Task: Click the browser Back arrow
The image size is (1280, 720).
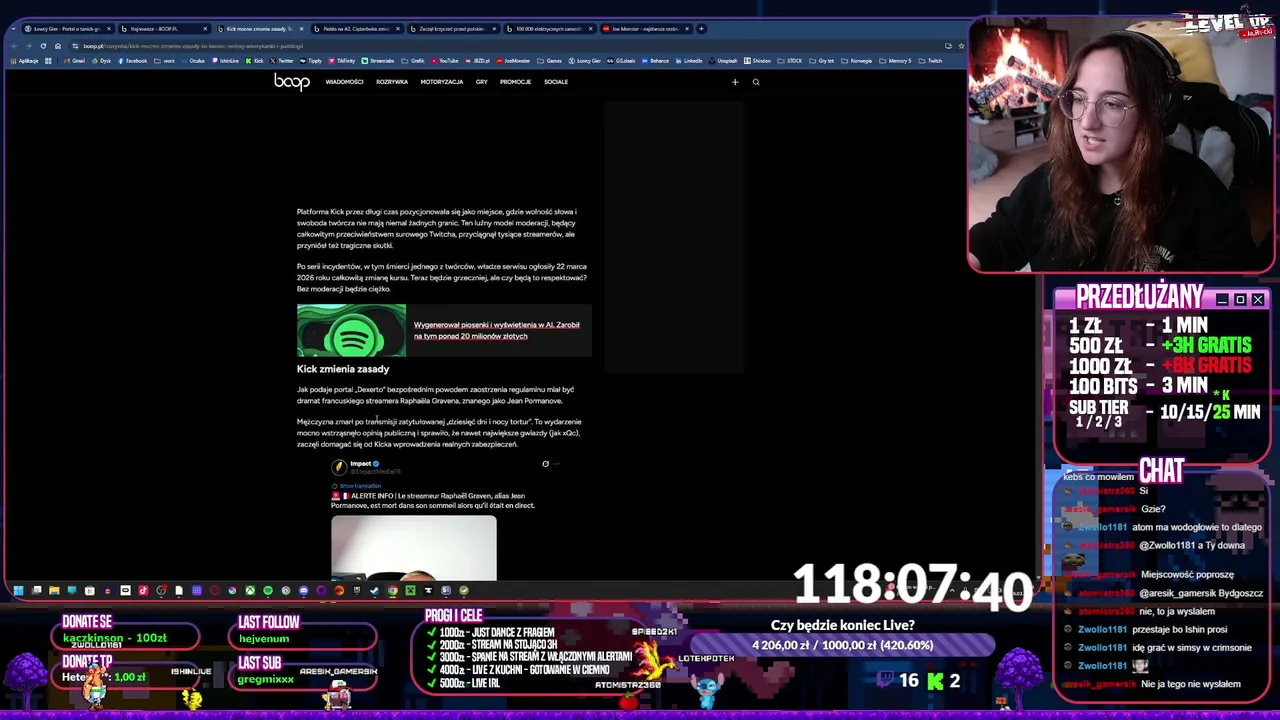Action: tap(14, 46)
